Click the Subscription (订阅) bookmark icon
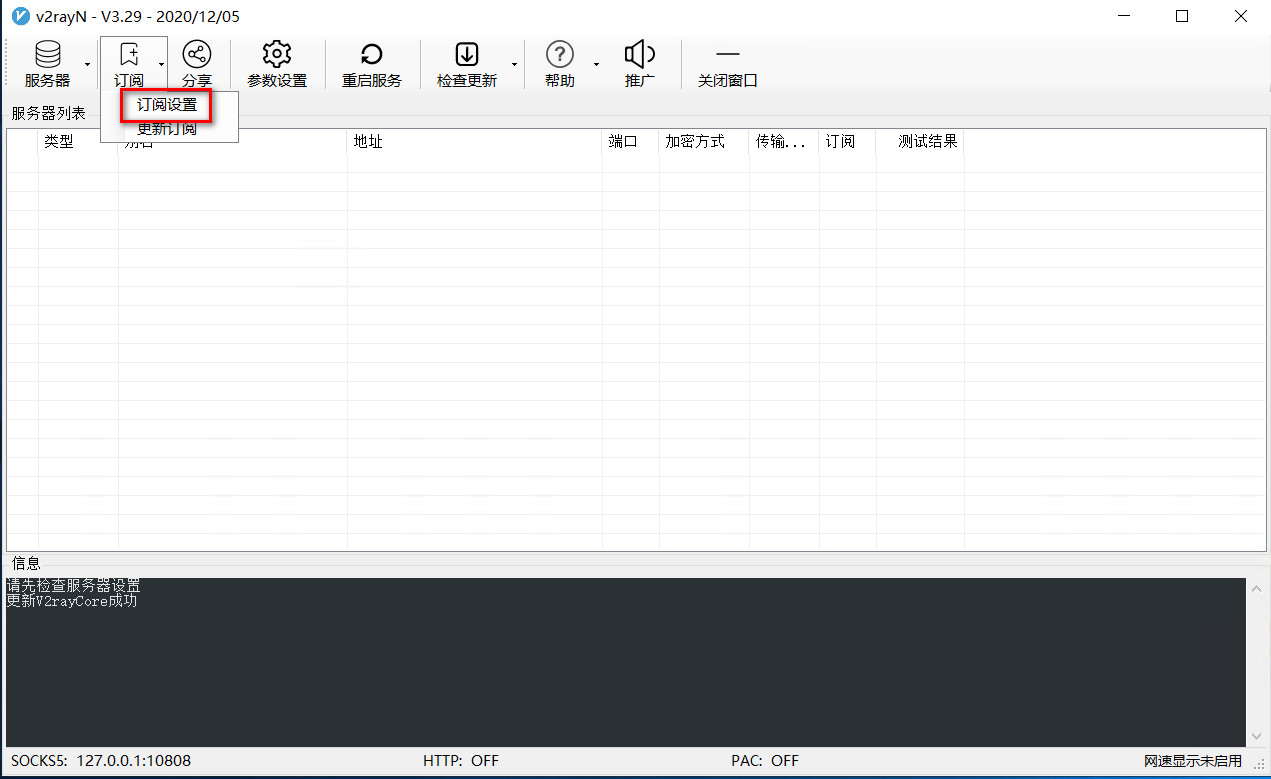The height and width of the screenshot is (779, 1271). [128, 55]
